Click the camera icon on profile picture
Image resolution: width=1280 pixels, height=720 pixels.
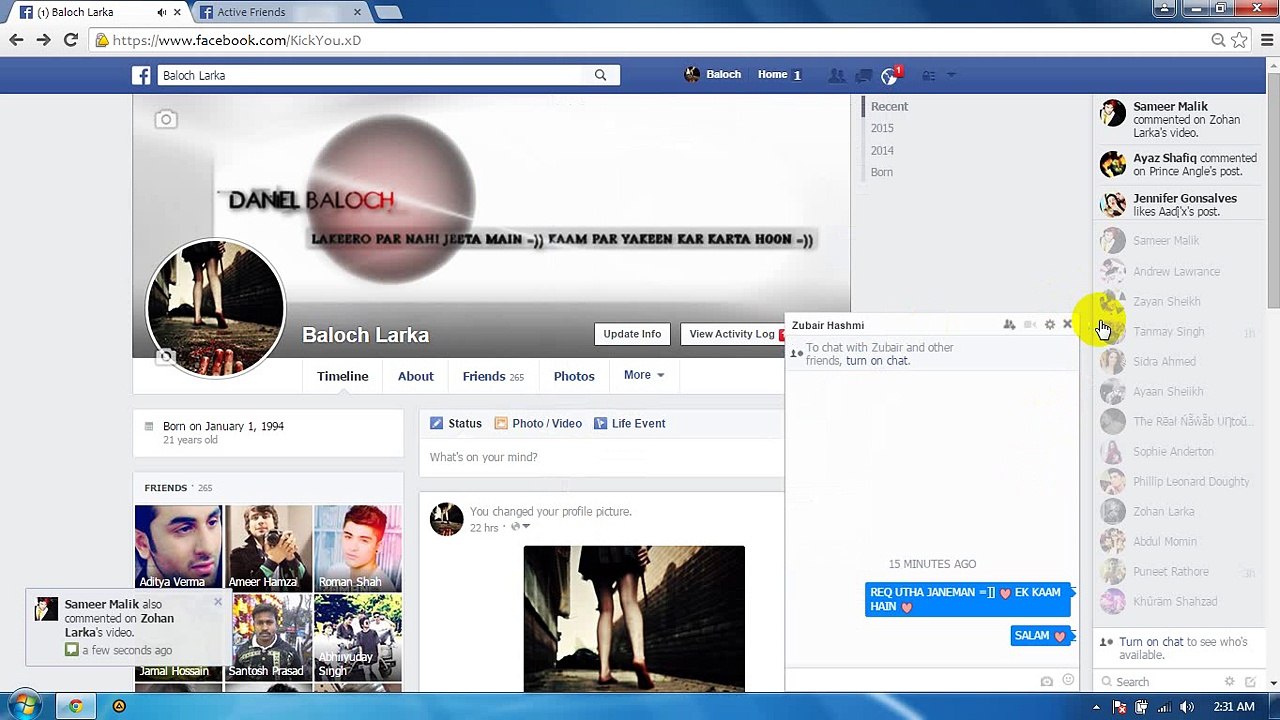pyautogui.click(x=166, y=356)
